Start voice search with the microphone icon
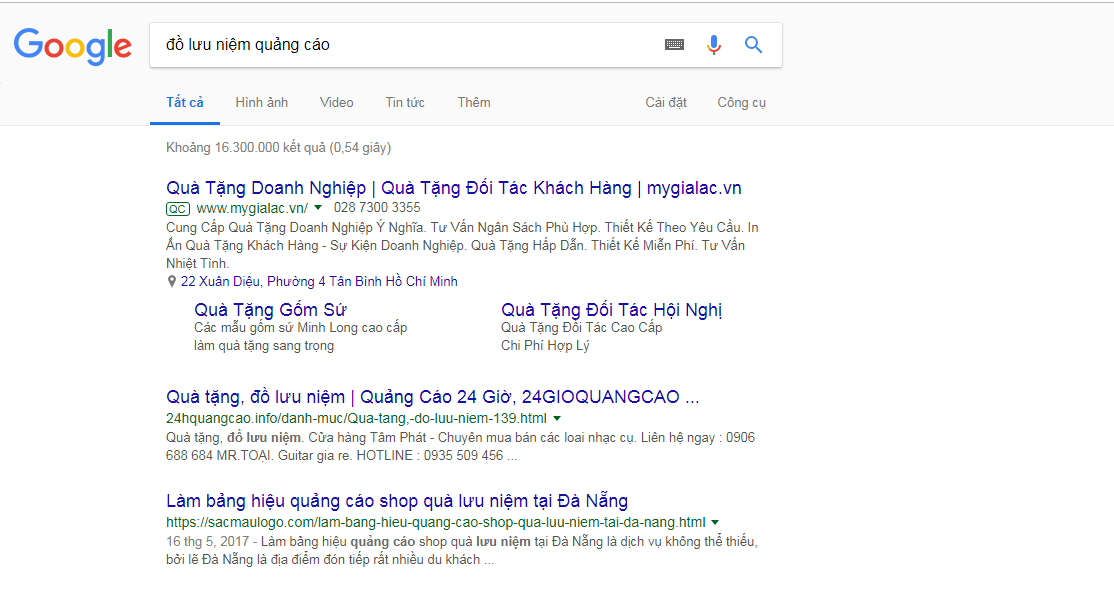1114x592 pixels. pos(713,45)
